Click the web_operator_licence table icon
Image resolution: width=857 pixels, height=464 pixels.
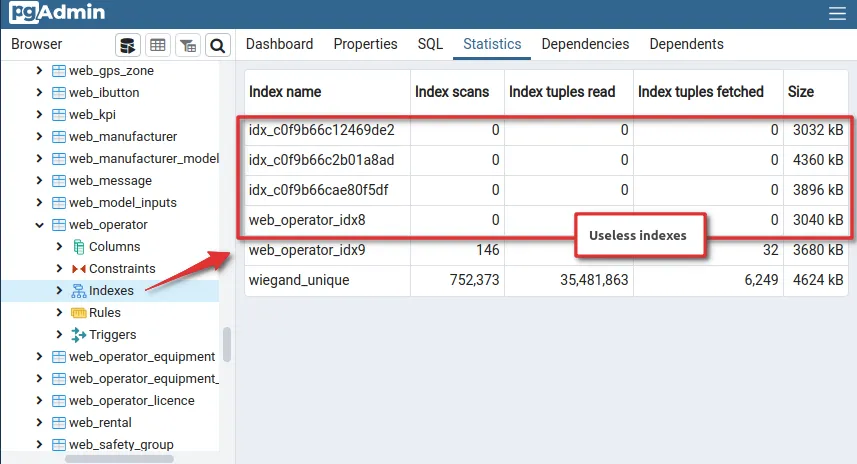tap(58, 401)
